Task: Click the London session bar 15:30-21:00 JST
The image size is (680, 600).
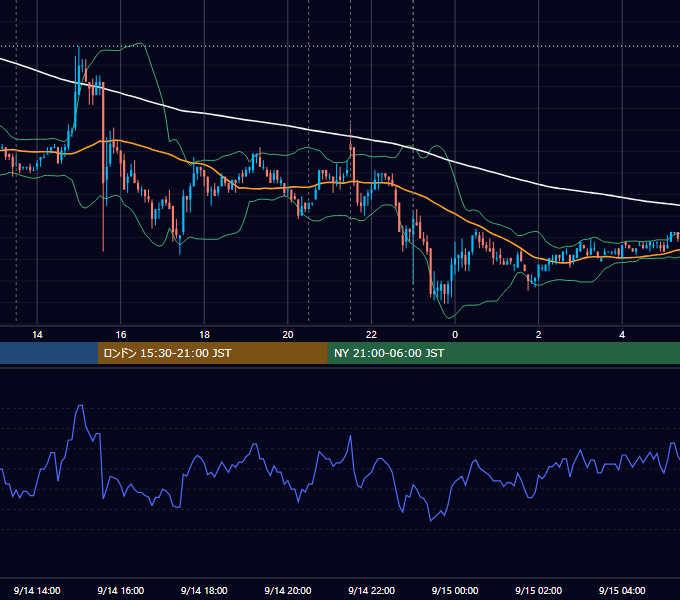Action: coord(212,353)
